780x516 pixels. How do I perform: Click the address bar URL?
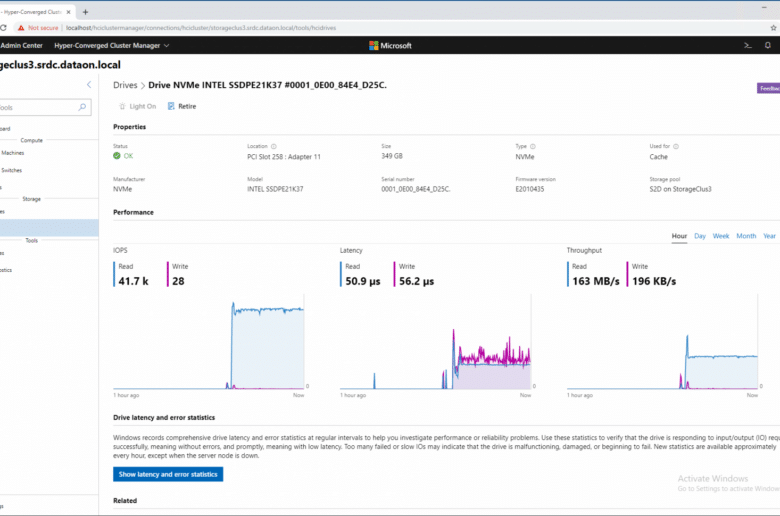[x=201, y=28]
